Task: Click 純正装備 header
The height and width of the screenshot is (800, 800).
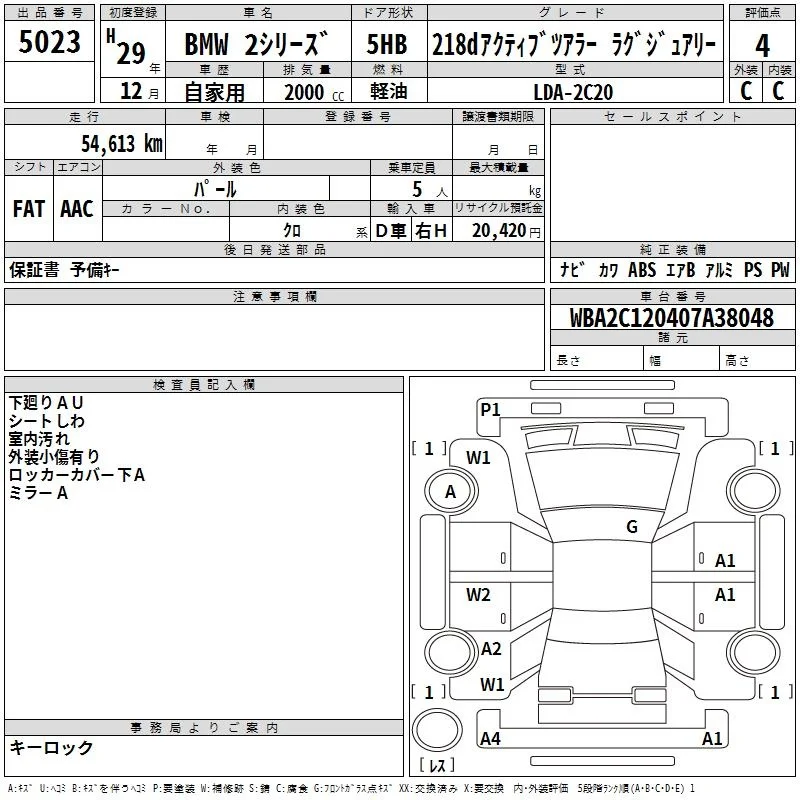Action: click(x=672, y=249)
